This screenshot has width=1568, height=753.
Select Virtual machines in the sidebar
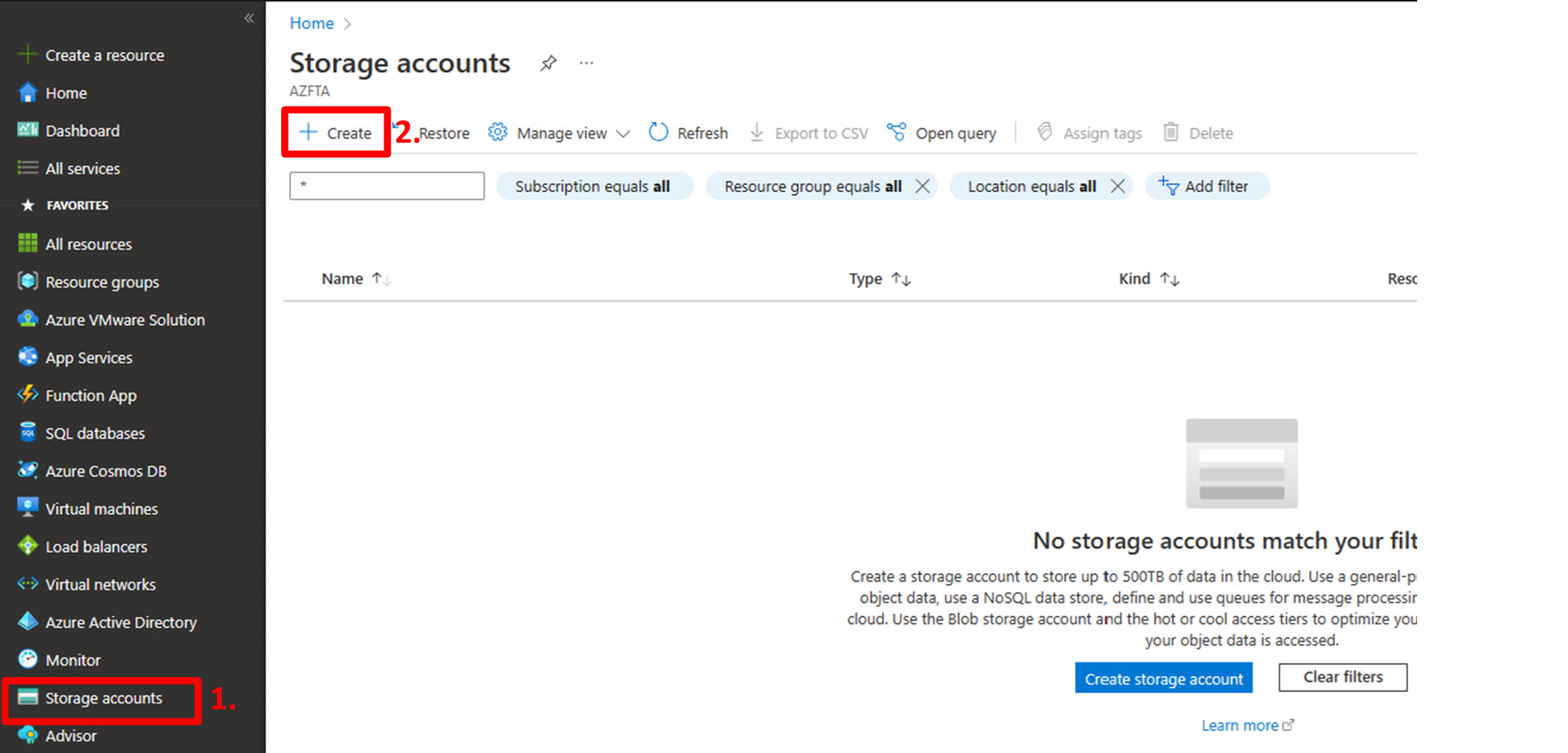pos(101,508)
